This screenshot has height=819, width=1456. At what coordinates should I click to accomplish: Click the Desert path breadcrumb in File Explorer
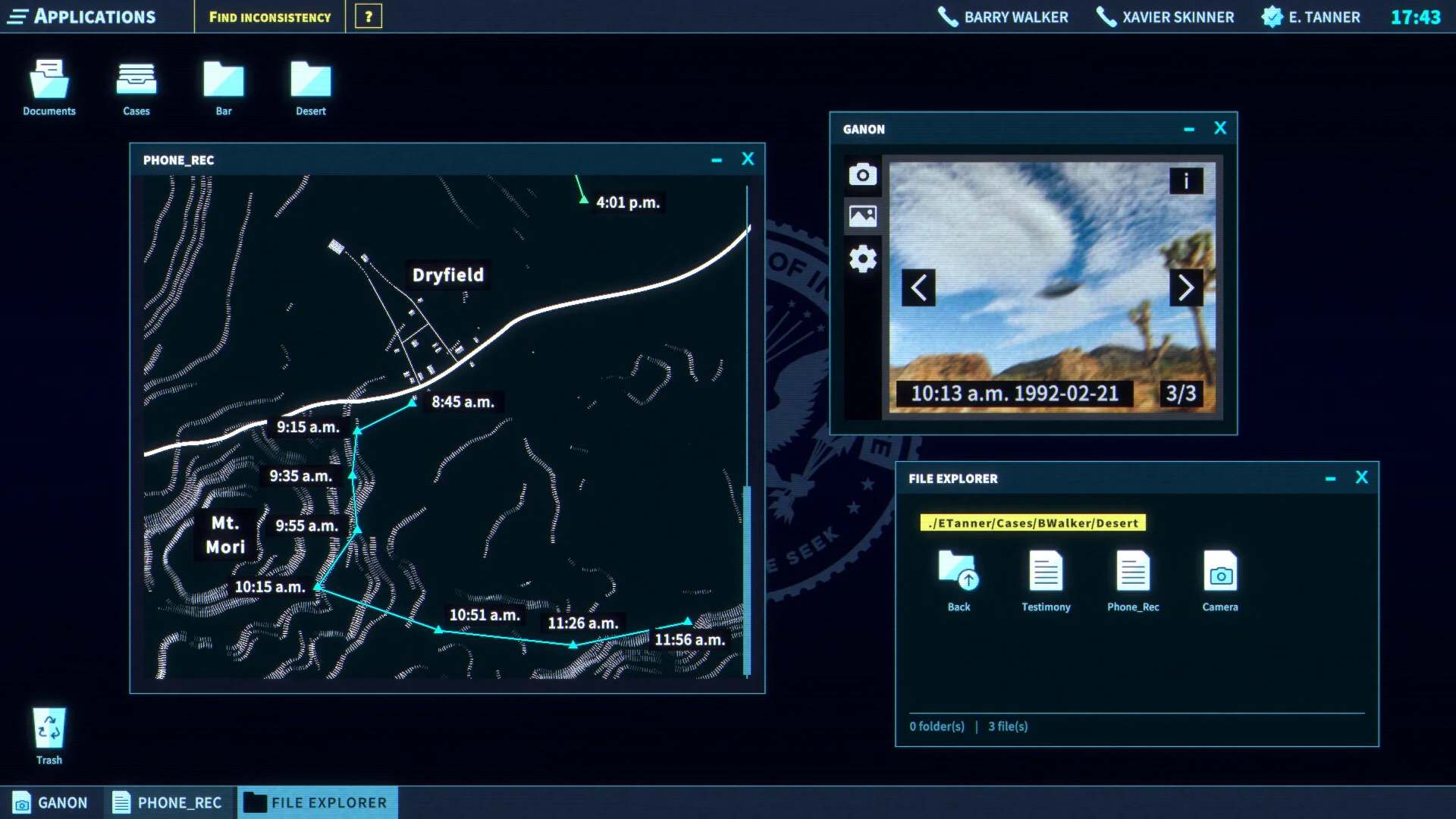1032,523
